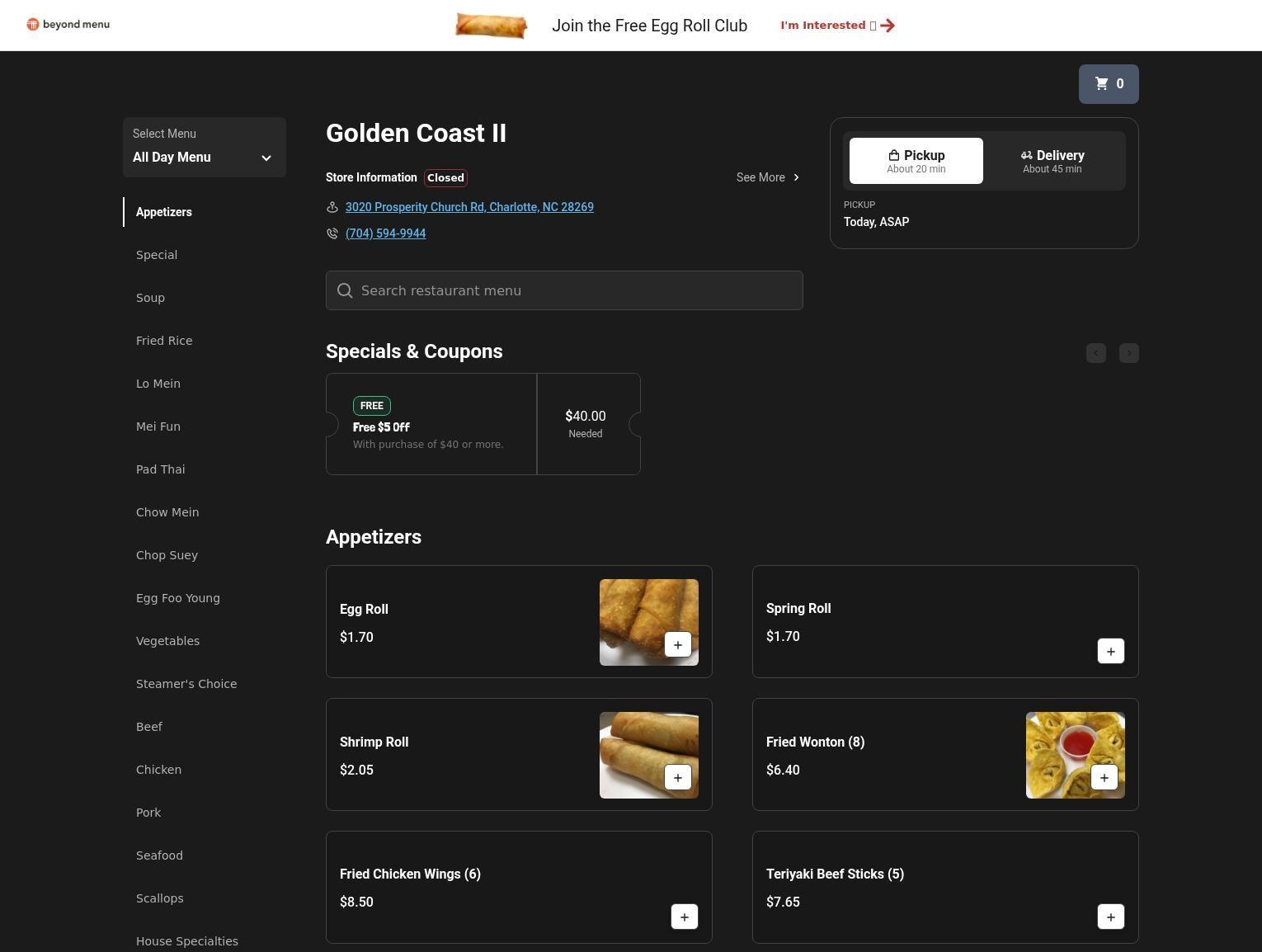Click the Search restaurant menu field
This screenshot has height=952, width=1262.
coord(564,290)
